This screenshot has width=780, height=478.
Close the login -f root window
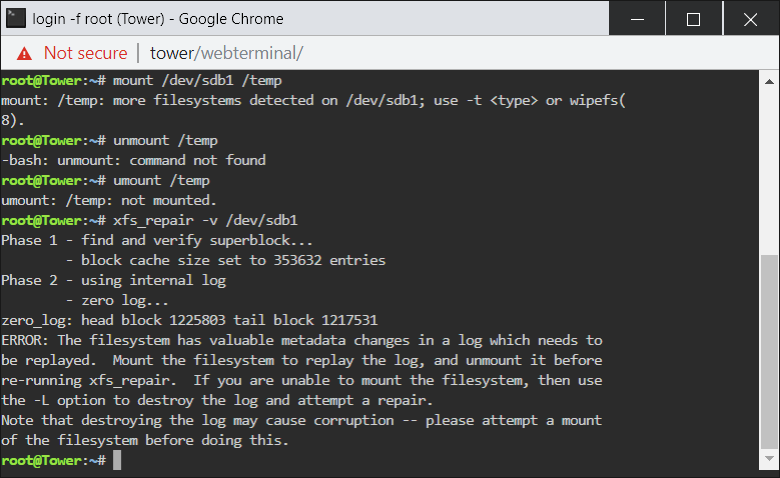point(750,19)
